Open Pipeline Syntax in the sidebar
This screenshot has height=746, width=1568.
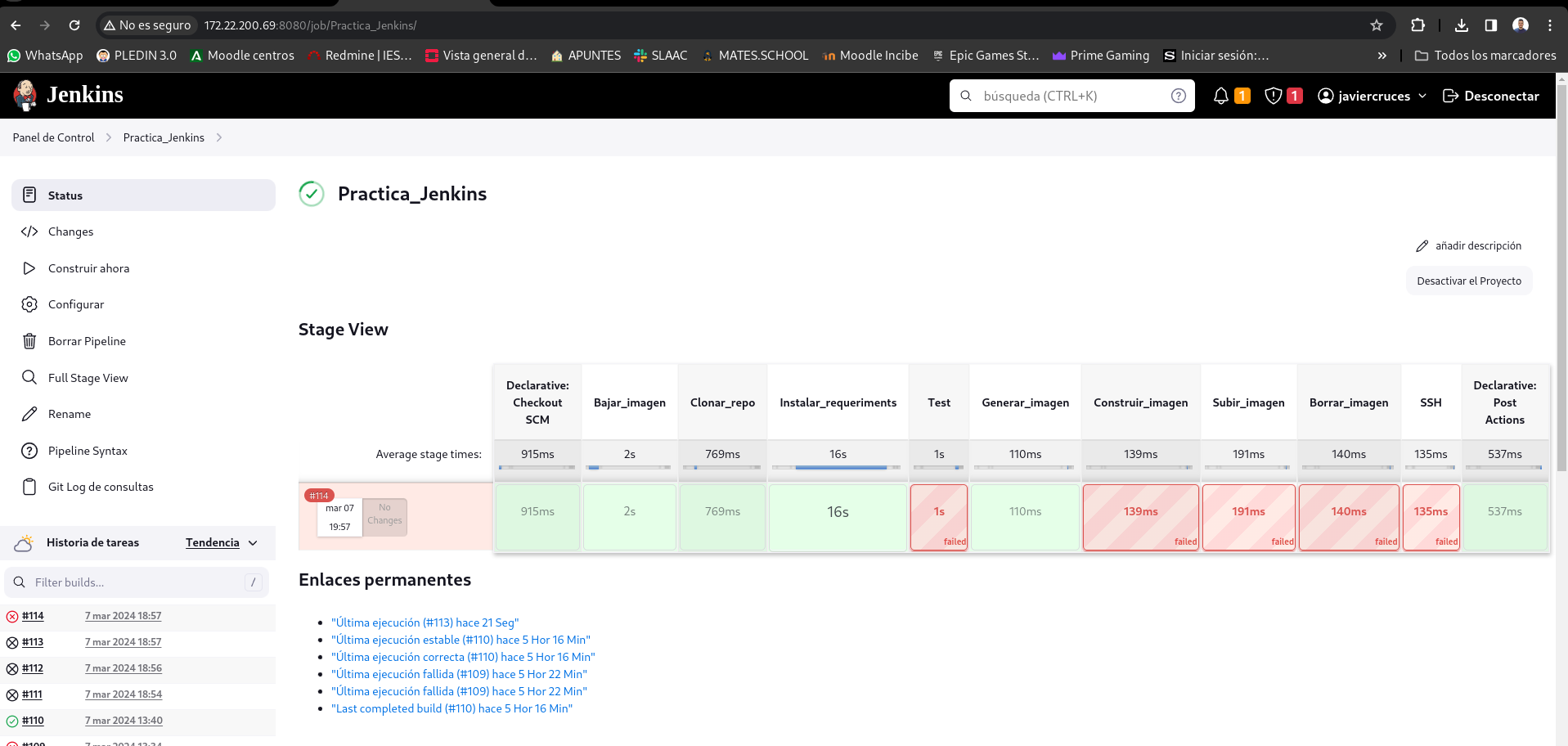[143, 451]
